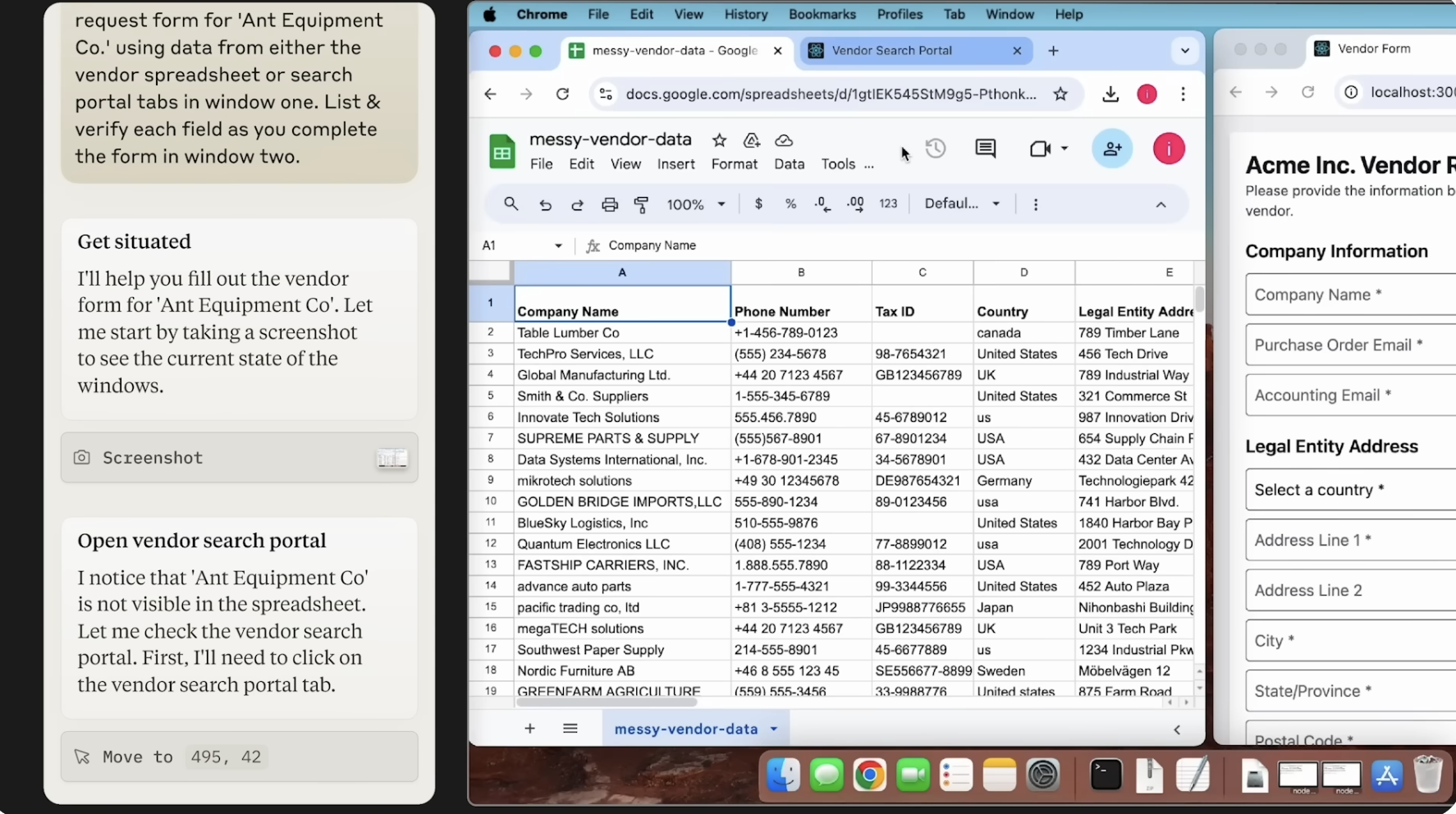1456x814 pixels.
Task: Open the Sheets search menus tool
Action: (x=511, y=203)
